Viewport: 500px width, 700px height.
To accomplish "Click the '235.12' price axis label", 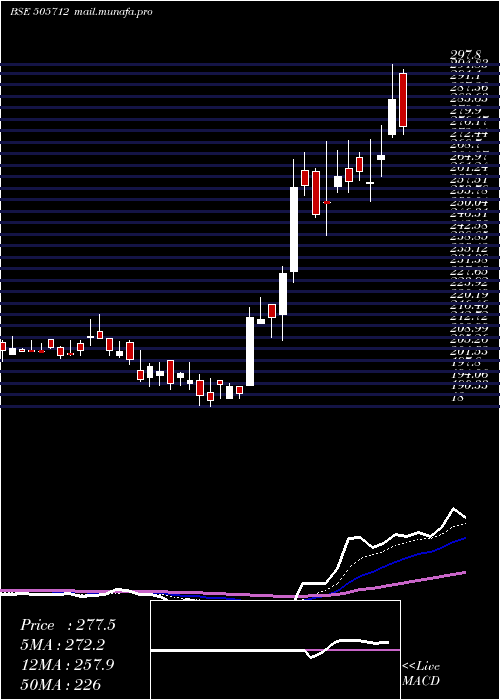I will pos(469,249).
